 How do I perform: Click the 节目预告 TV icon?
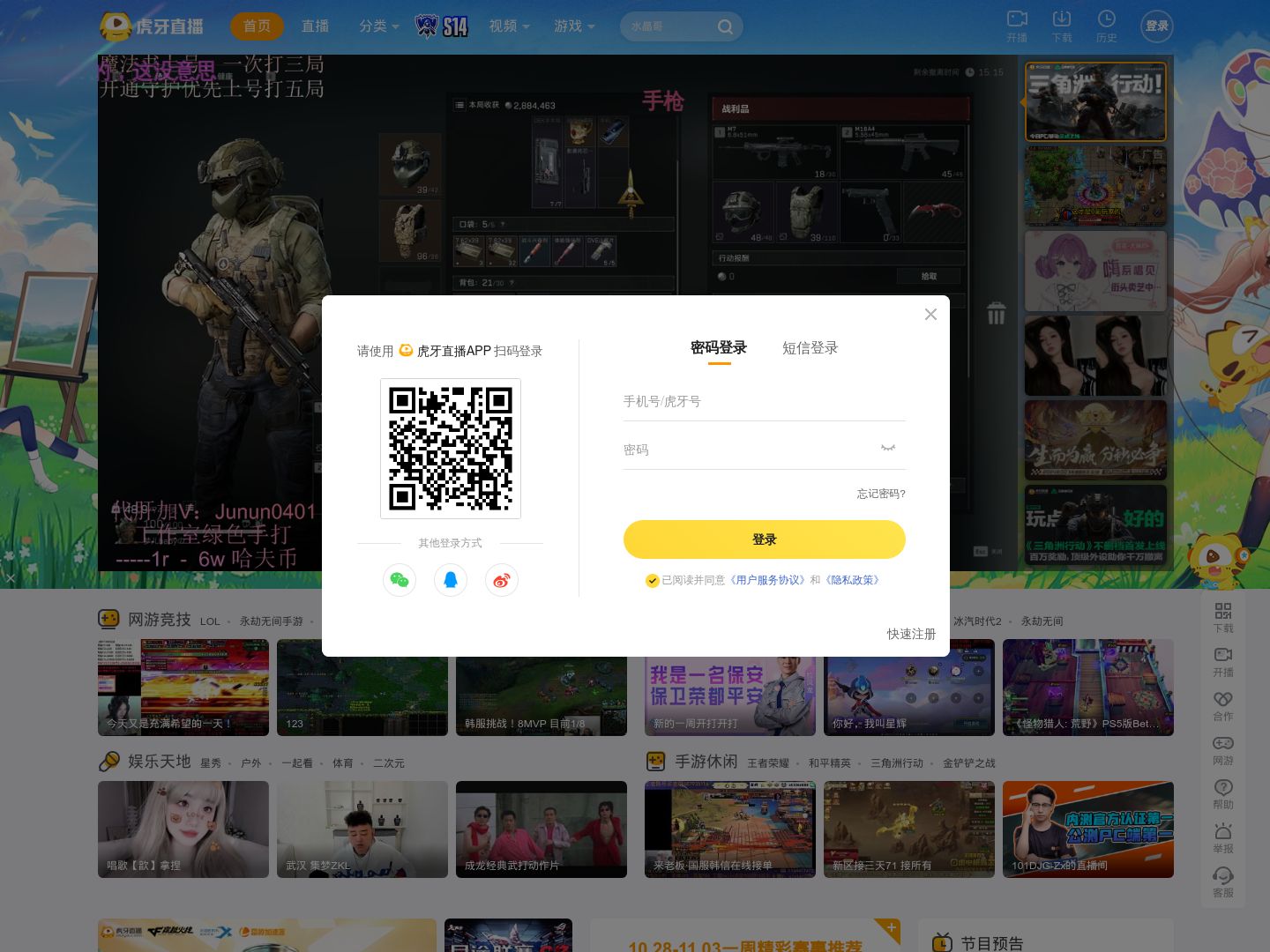coord(942,942)
